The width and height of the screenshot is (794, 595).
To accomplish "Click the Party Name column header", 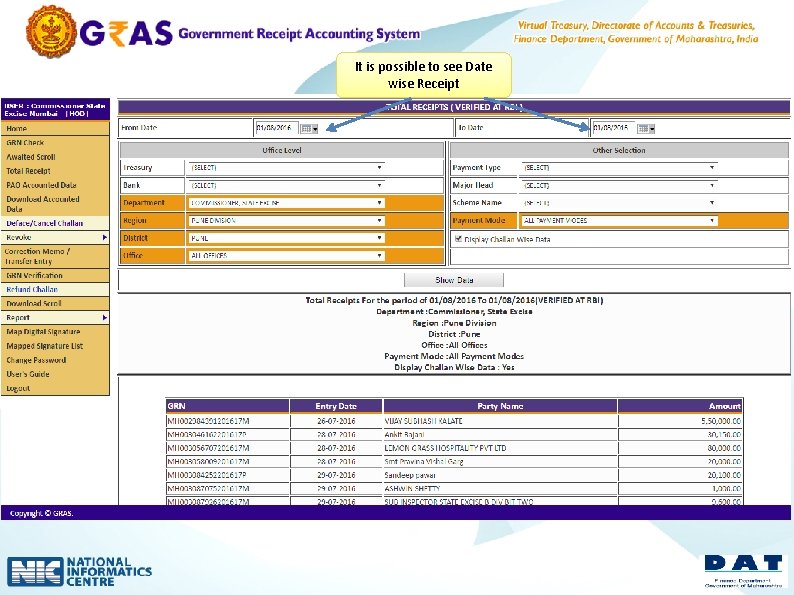I will [x=500, y=406].
